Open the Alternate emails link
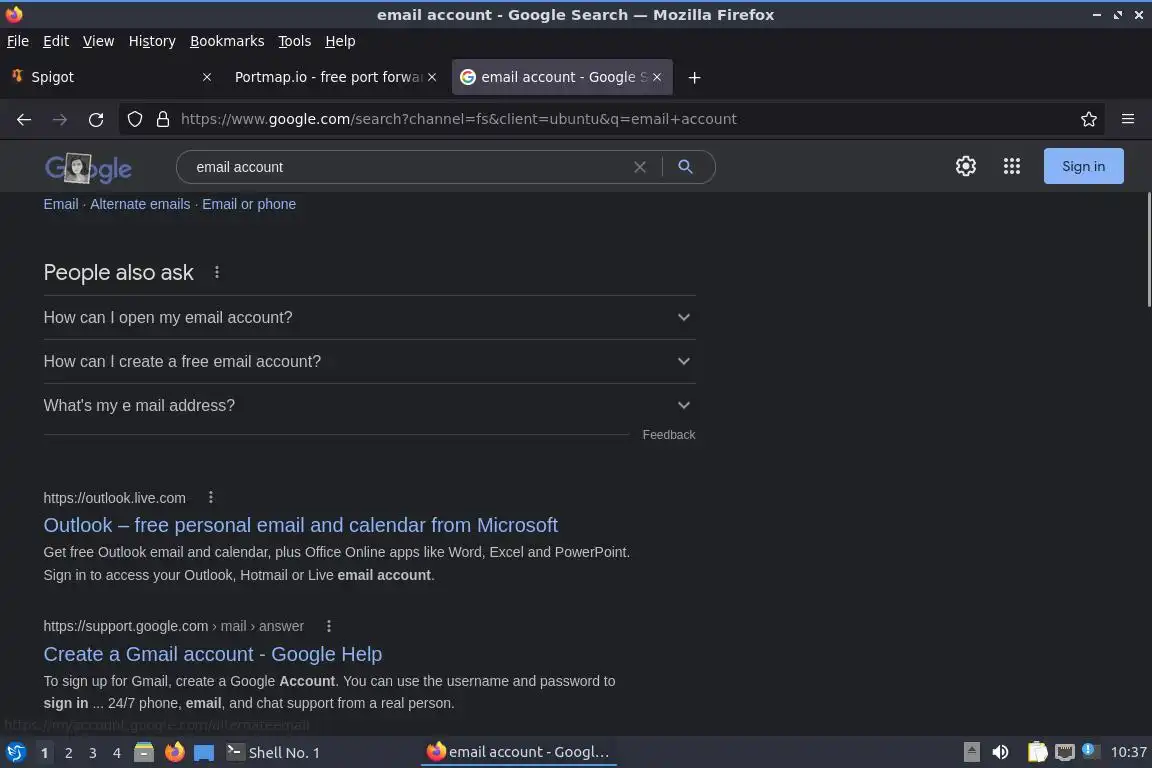This screenshot has height=768, width=1152. pos(140,204)
